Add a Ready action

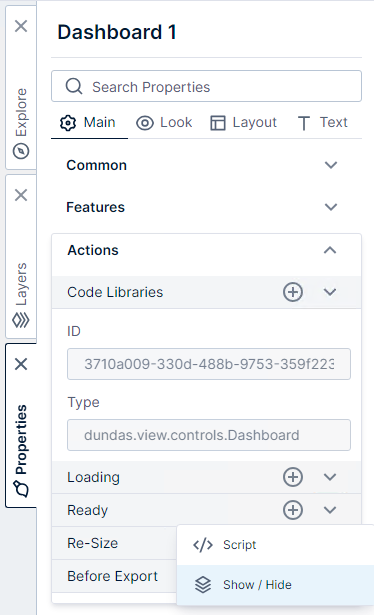293,510
